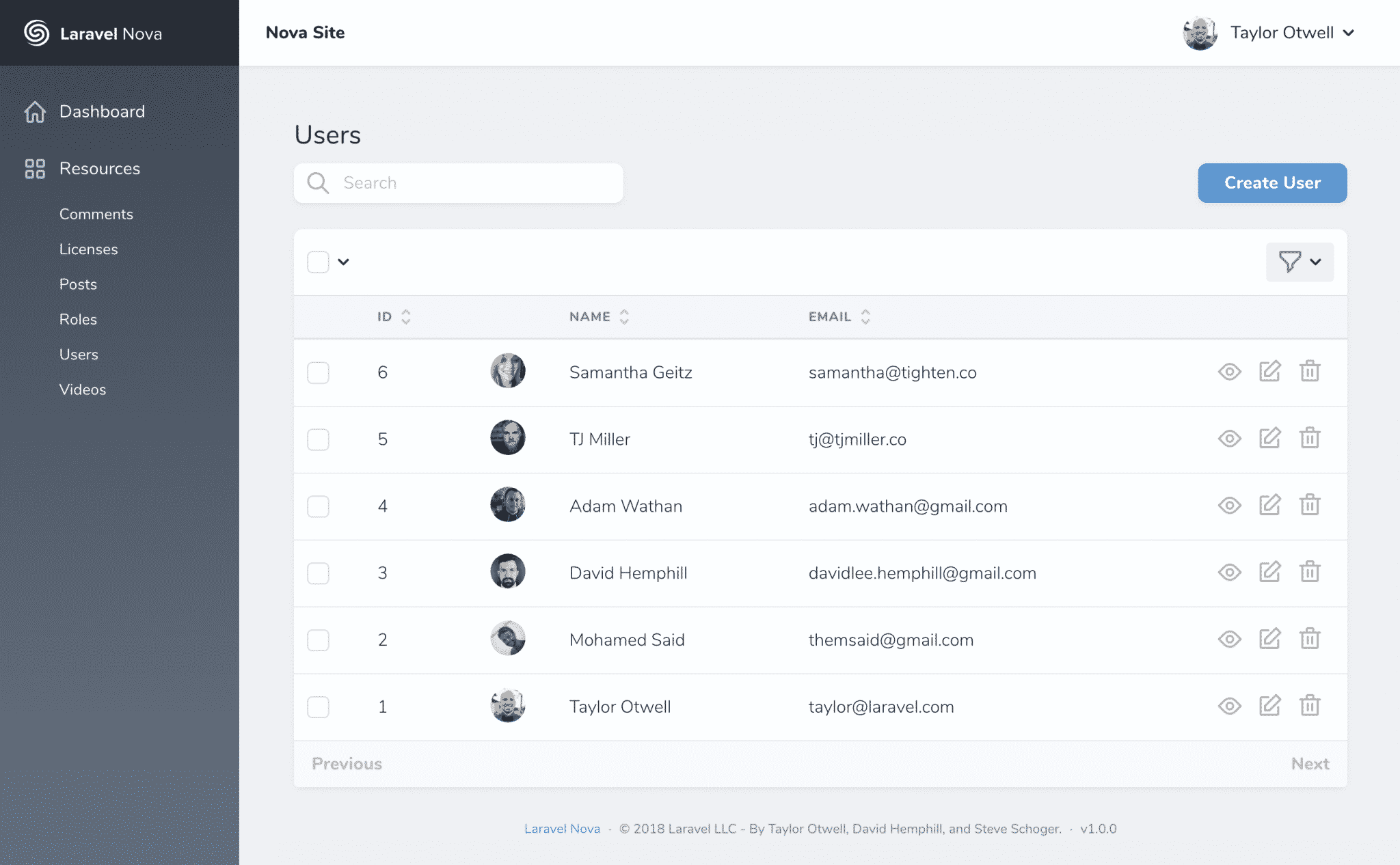Image resolution: width=1400 pixels, height=865 pixels.
Task: Open Comments resource in sidebar
Action: point(96,214)
